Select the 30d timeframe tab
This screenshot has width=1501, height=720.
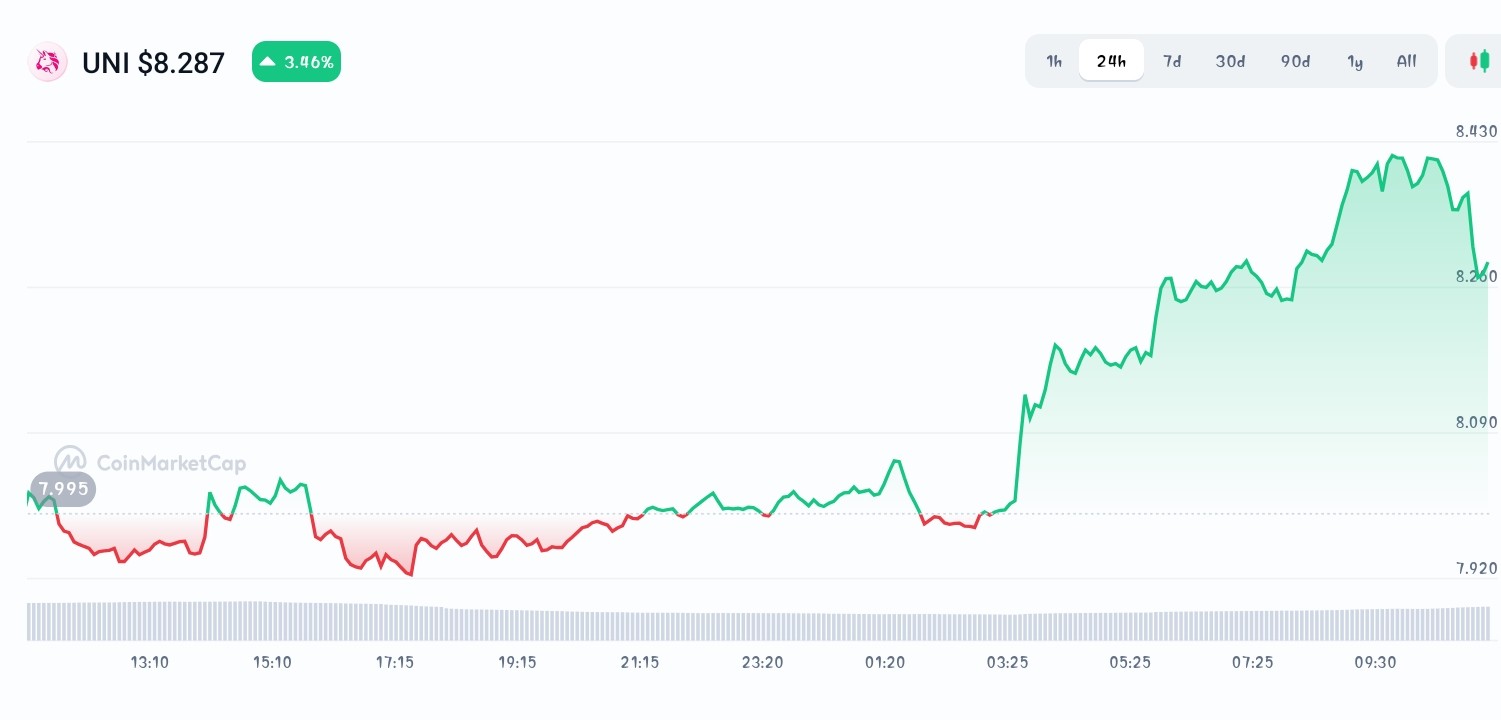pos(1230,61)
